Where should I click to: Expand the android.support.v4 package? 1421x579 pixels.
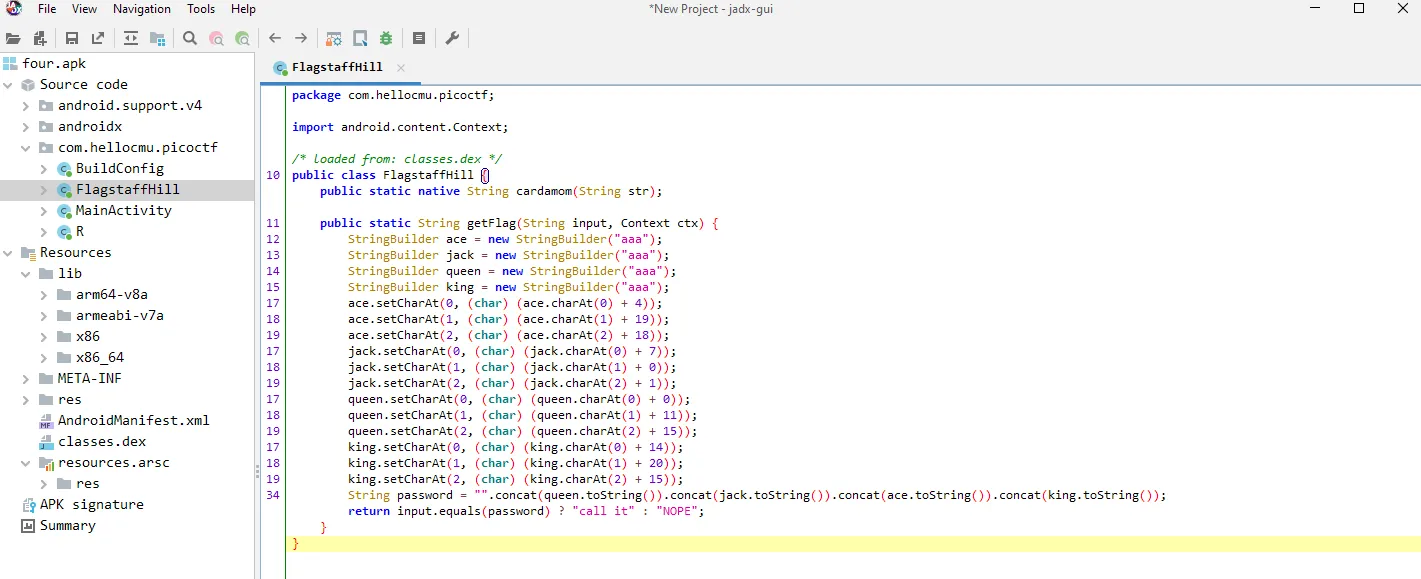coord(27,106)
